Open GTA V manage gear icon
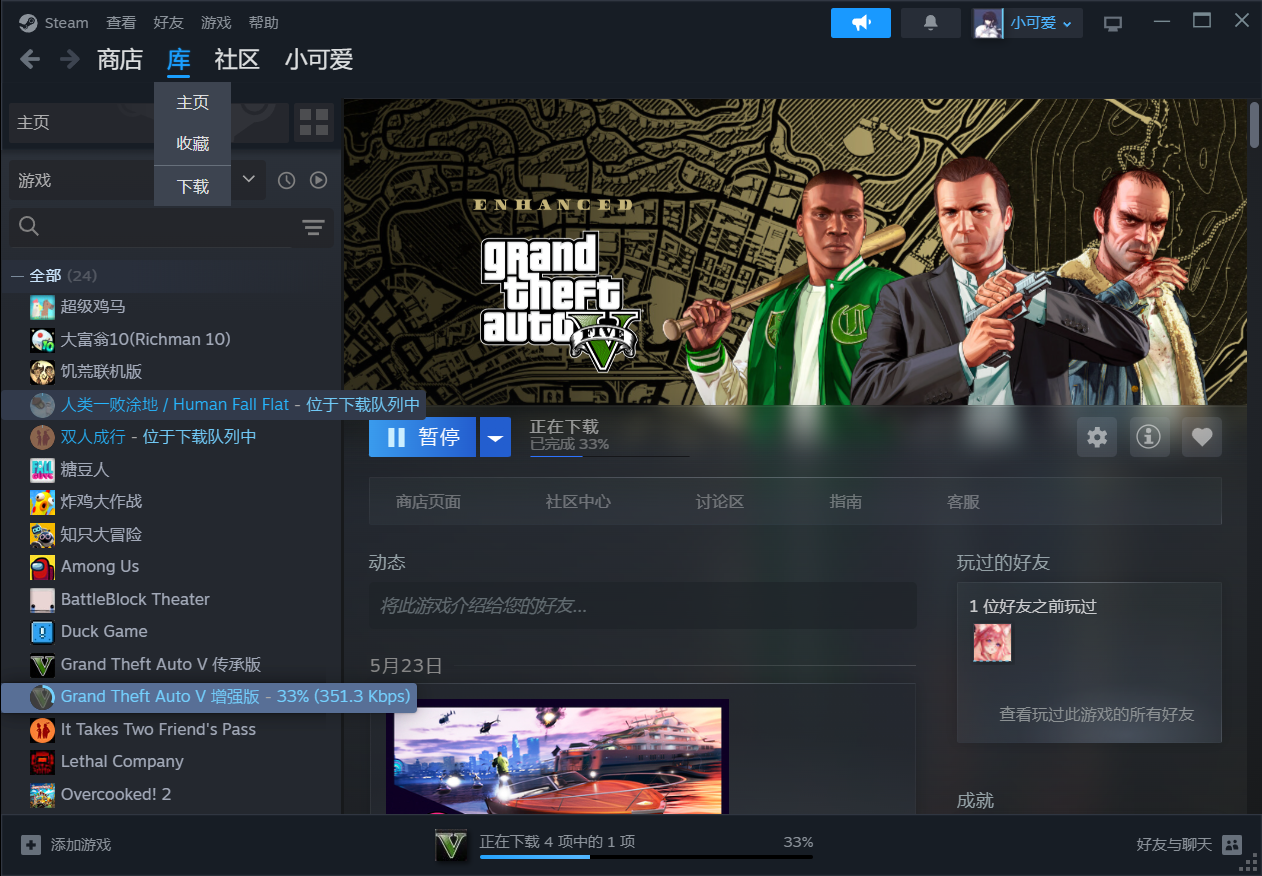The width and height of the screenshot is (1262, 876). pyautogui.click(x=1097, y=437)
